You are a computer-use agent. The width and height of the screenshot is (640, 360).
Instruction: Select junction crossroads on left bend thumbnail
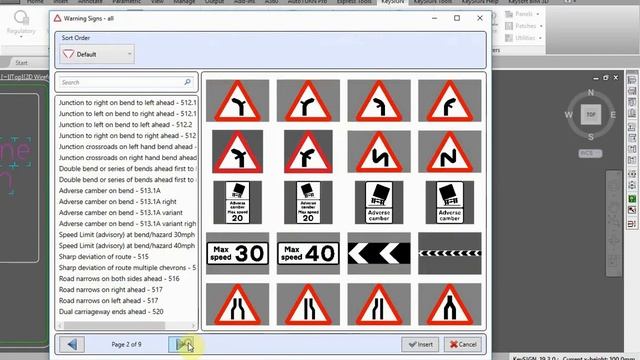(237, 151)
